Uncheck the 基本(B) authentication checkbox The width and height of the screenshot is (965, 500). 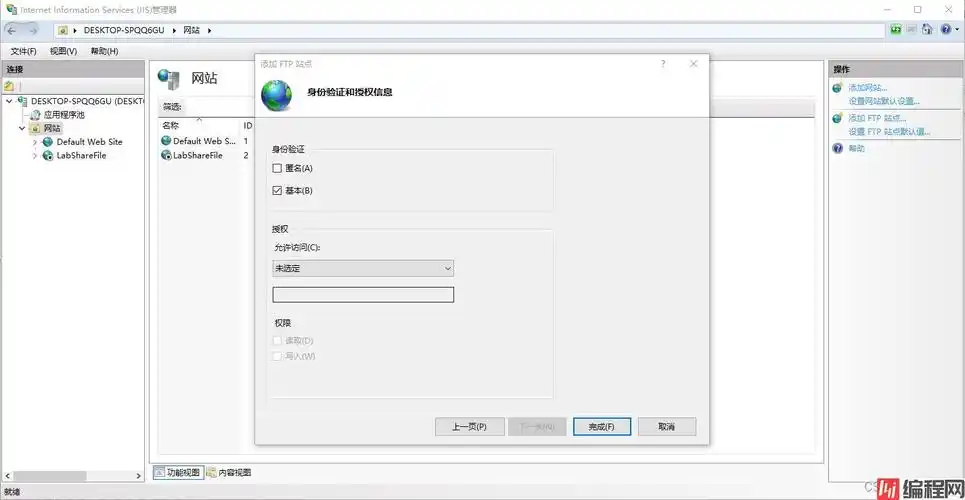[277, 191]
